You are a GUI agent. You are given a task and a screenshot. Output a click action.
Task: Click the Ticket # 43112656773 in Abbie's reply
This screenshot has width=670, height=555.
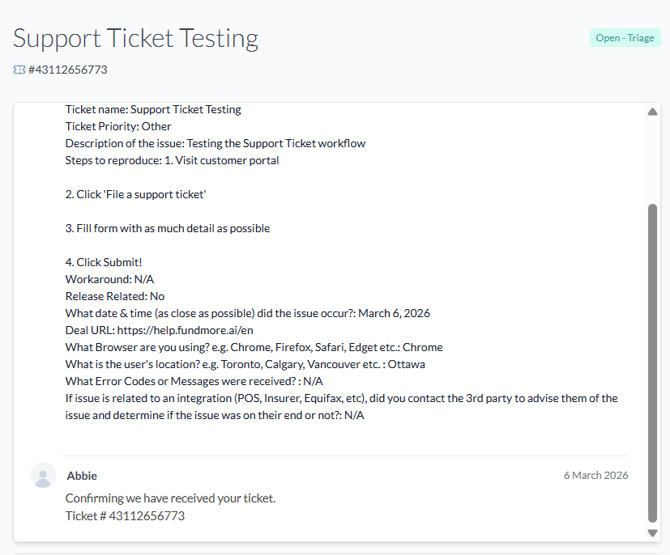point(125,516)
